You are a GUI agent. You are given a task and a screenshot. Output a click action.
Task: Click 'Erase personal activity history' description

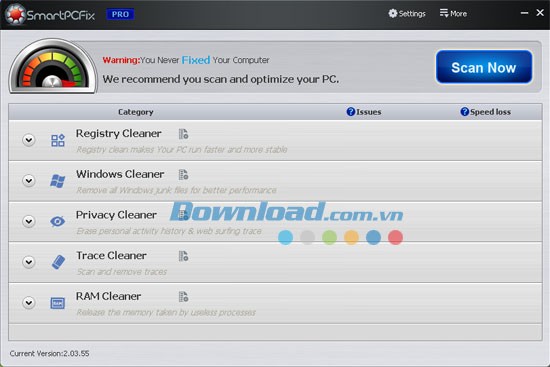pyautogui.click(x=169, y=231)
